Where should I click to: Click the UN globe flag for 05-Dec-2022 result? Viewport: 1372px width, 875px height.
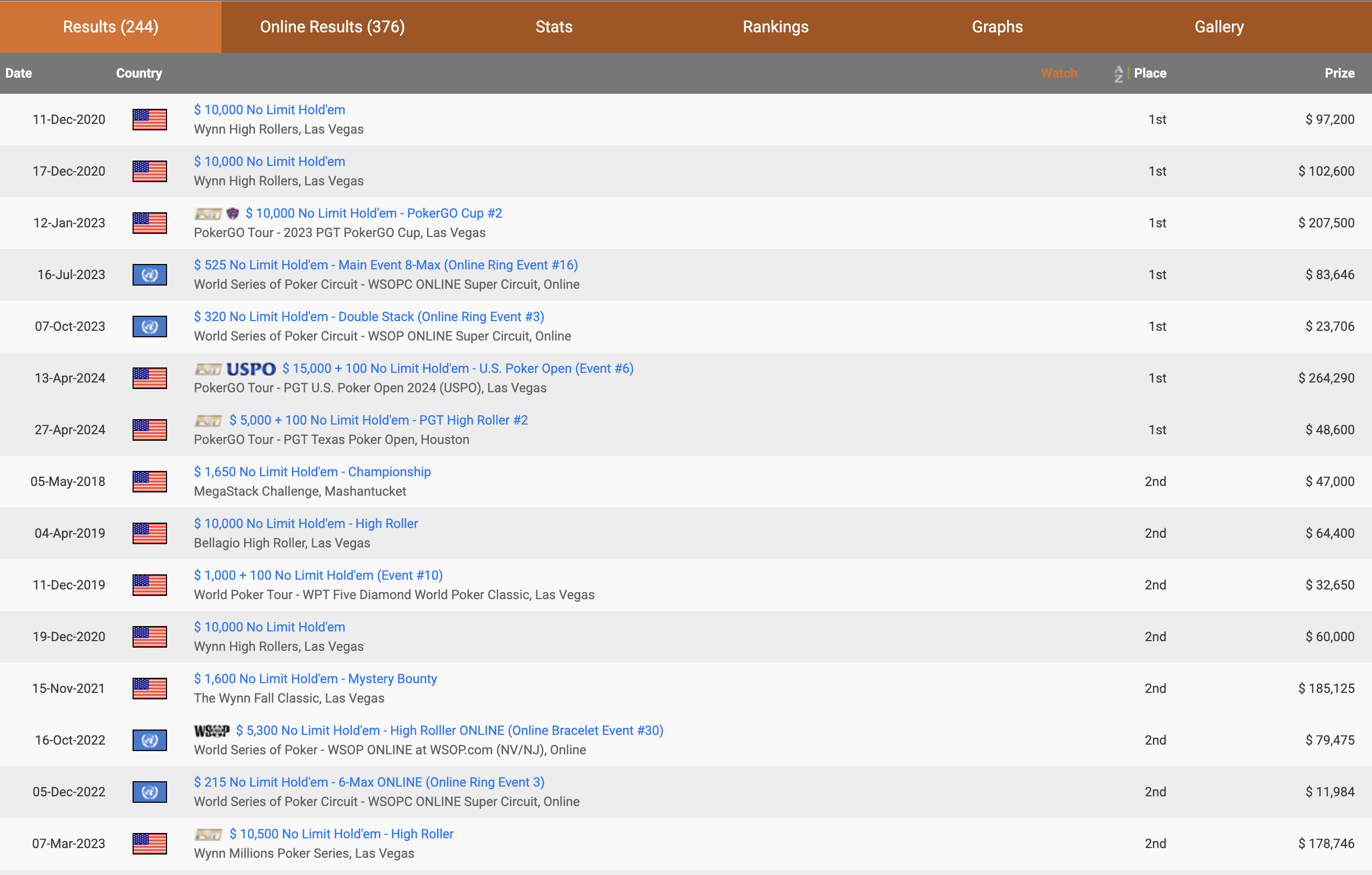149,793
